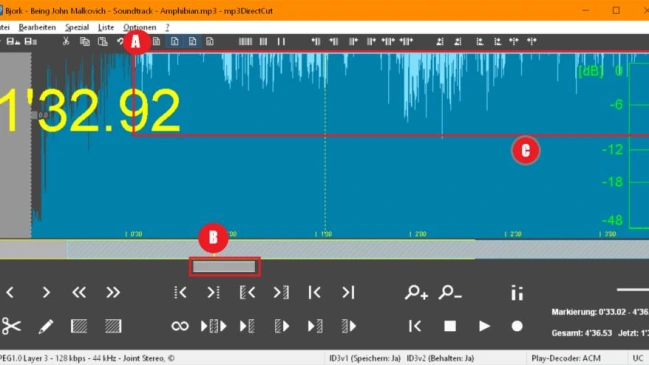
Task: Click Play-Decoder: ACM in status bar
Action: coord(566,358)
